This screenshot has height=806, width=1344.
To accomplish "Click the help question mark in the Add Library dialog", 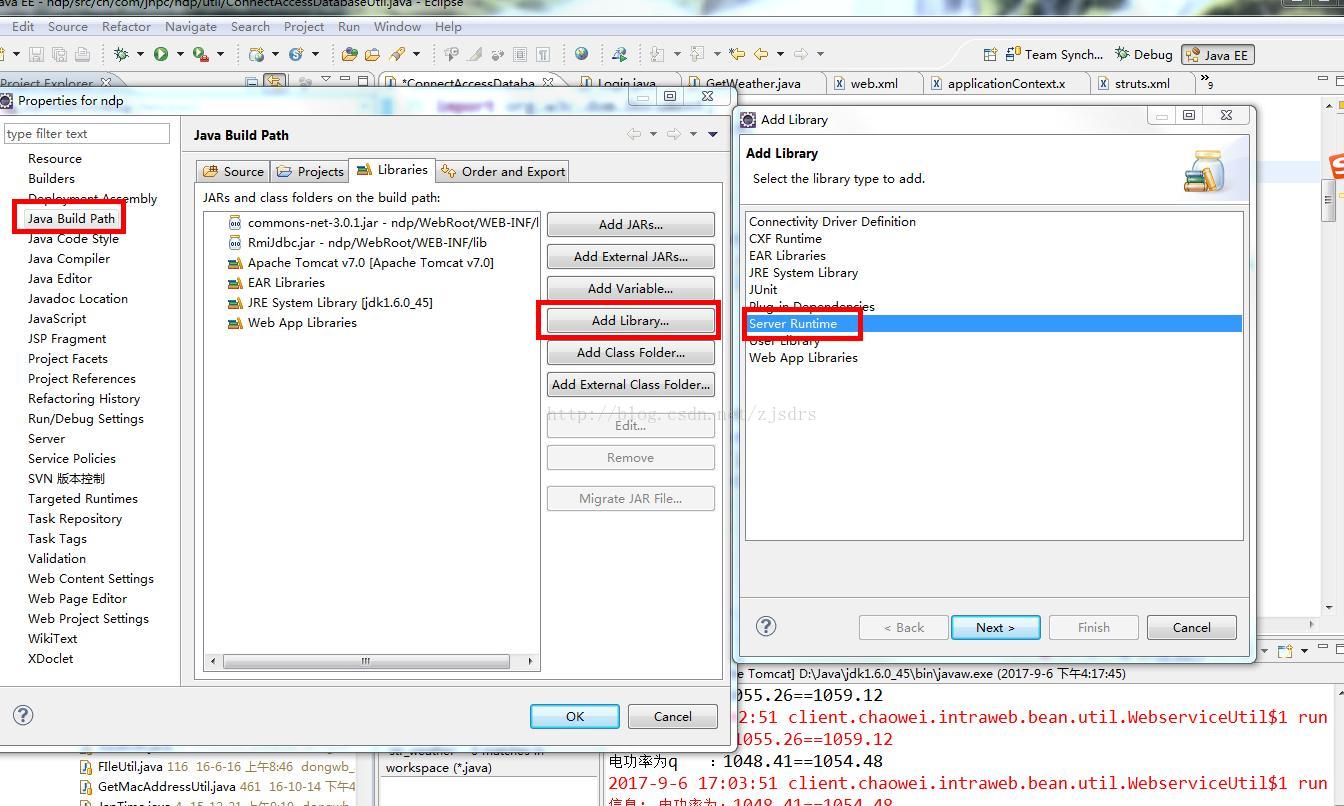I will click(766, 626).
